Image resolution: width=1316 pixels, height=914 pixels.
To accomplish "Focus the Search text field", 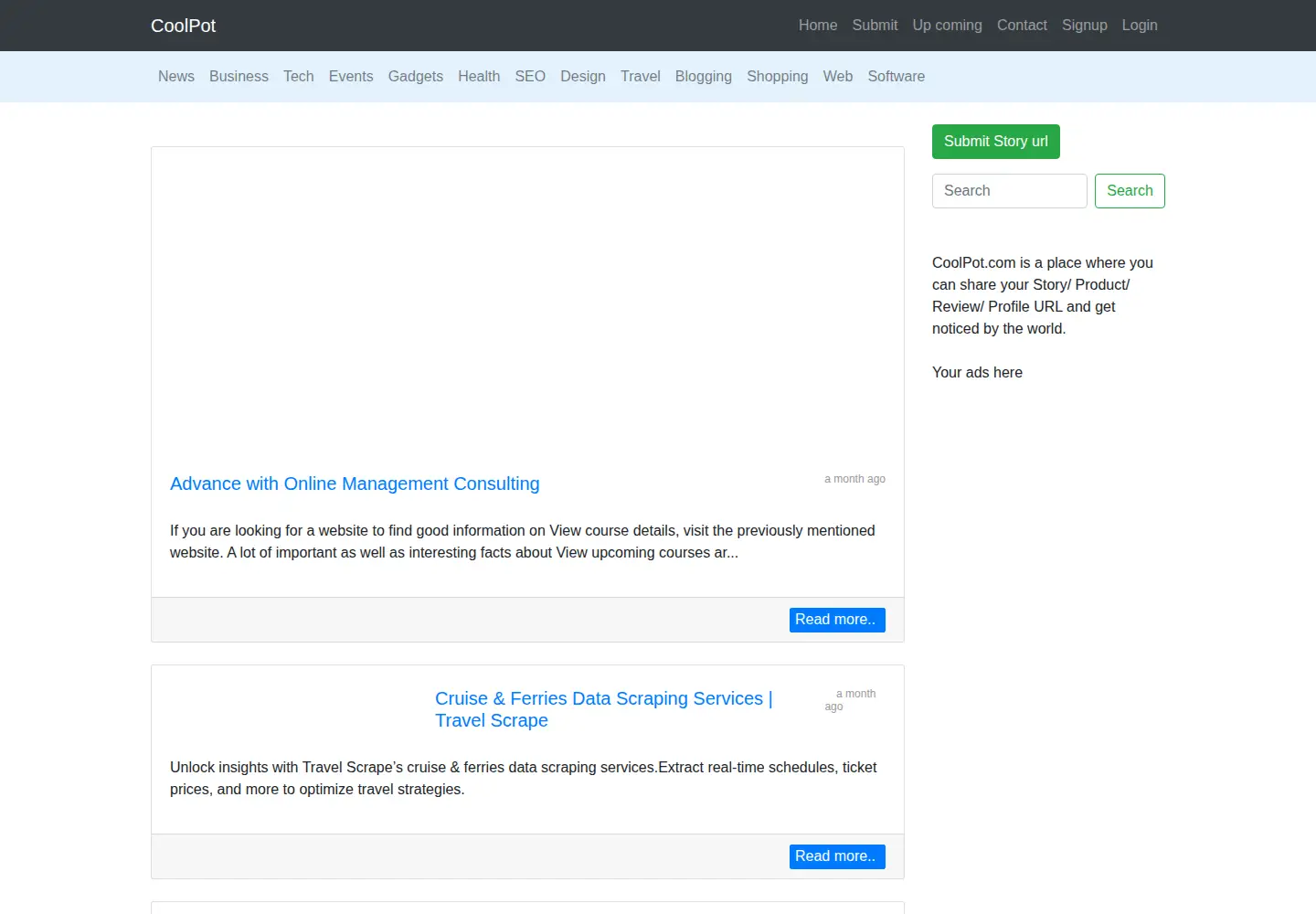I will pos(1010,191).
